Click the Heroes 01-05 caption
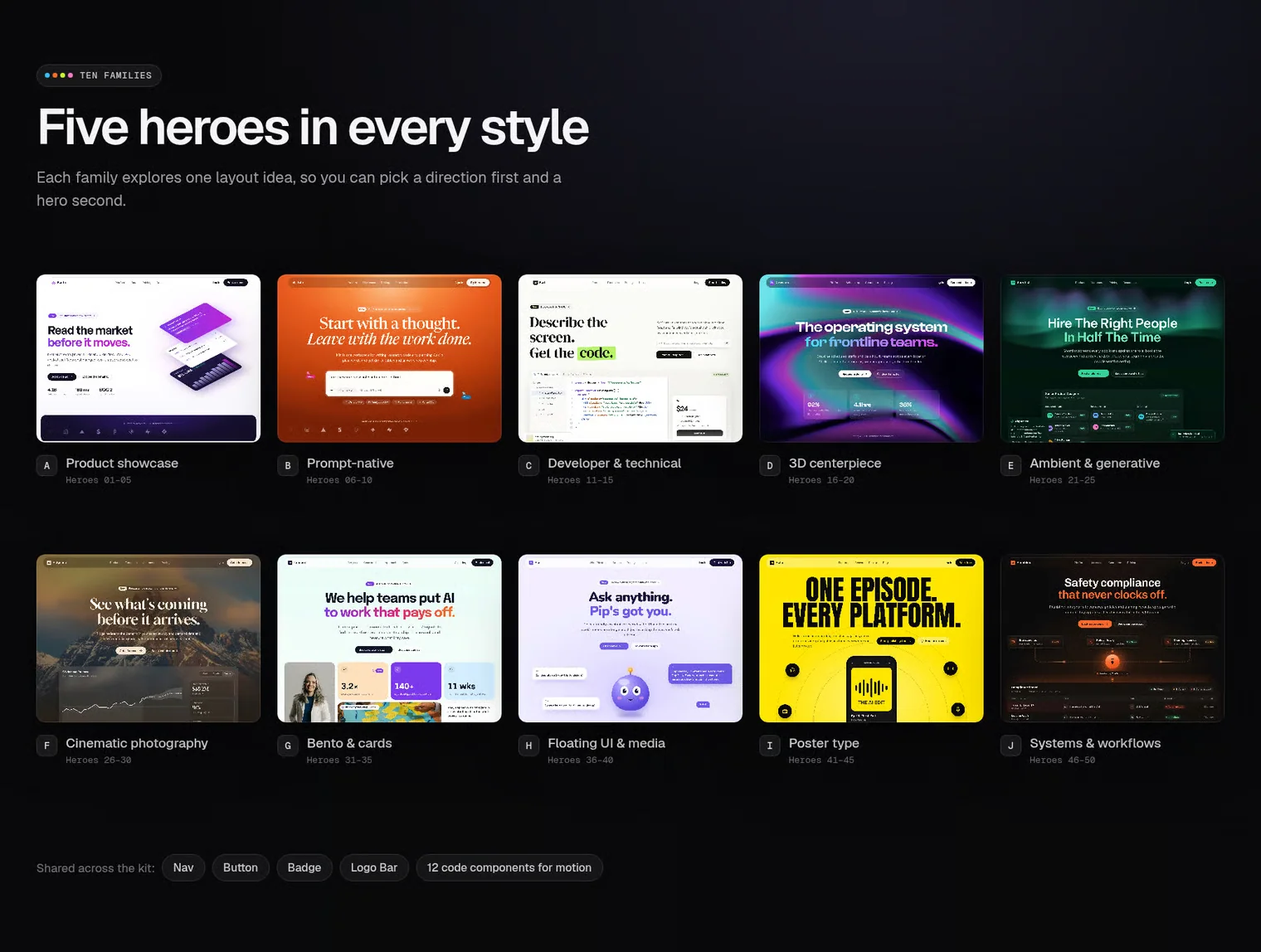This screenshot has height=952, width=1261. click(99, 480)
